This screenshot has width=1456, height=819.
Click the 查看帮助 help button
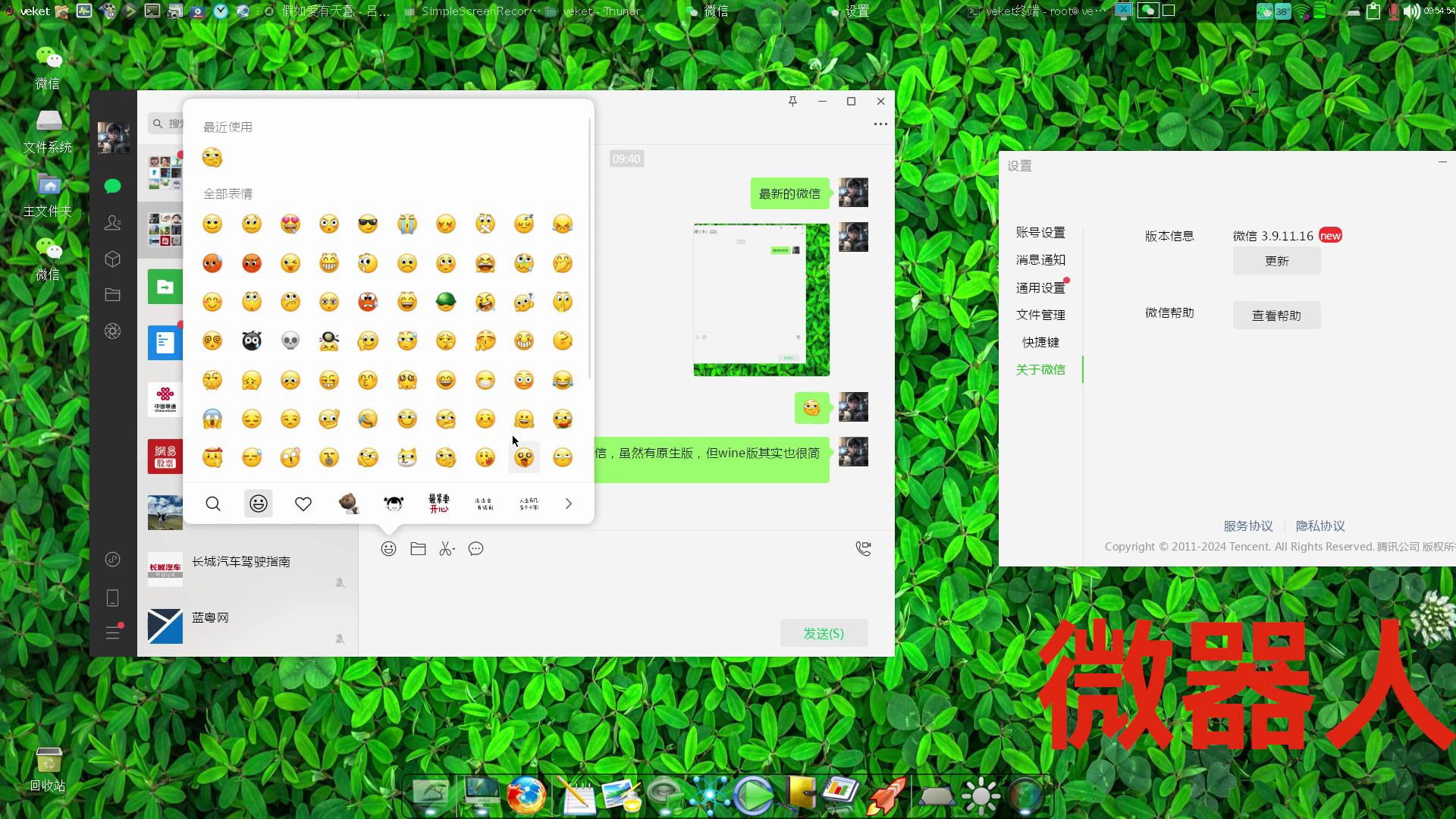coord(1277,315)
